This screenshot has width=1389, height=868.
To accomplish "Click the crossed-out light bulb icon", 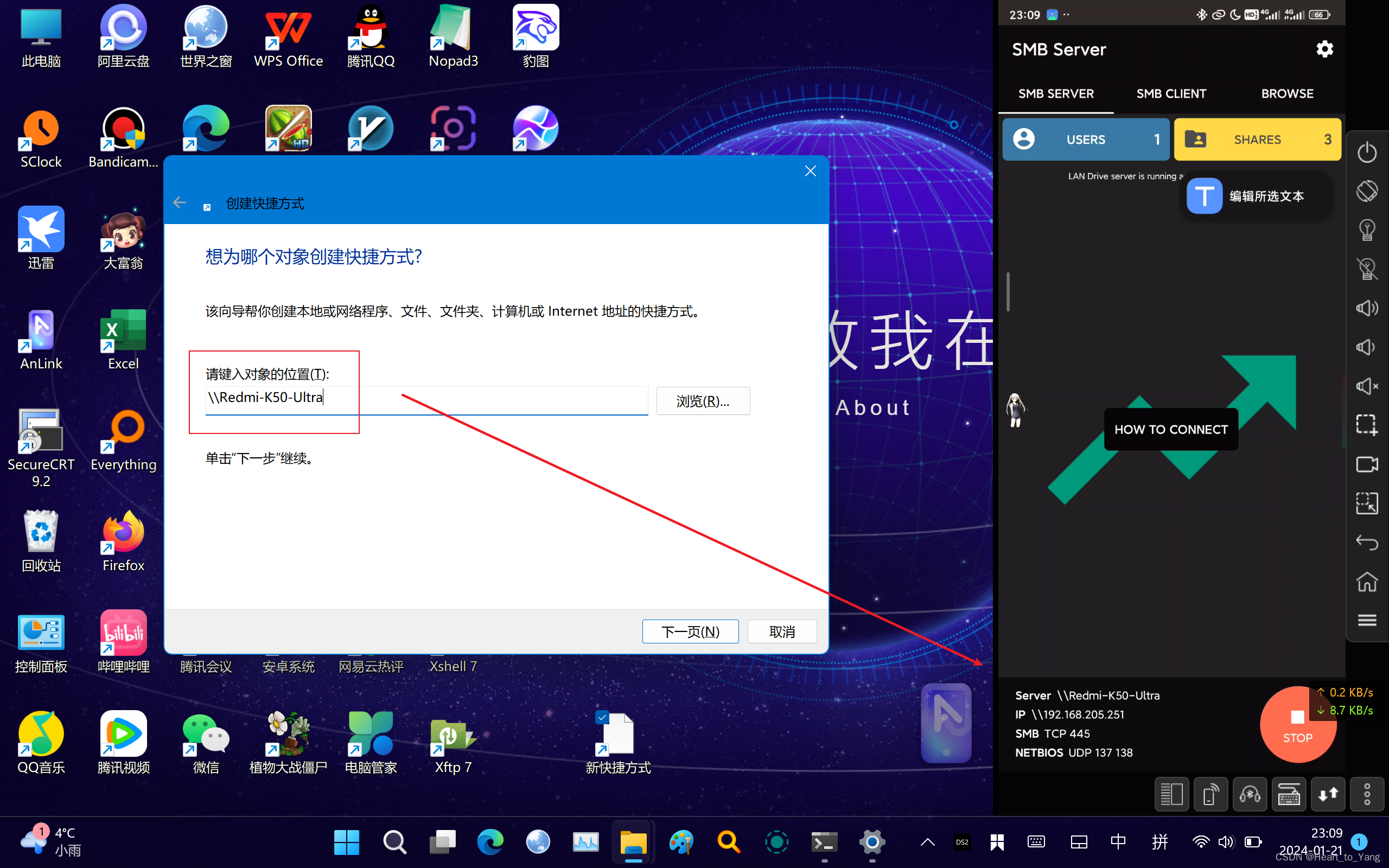I will click(1367, 269).
